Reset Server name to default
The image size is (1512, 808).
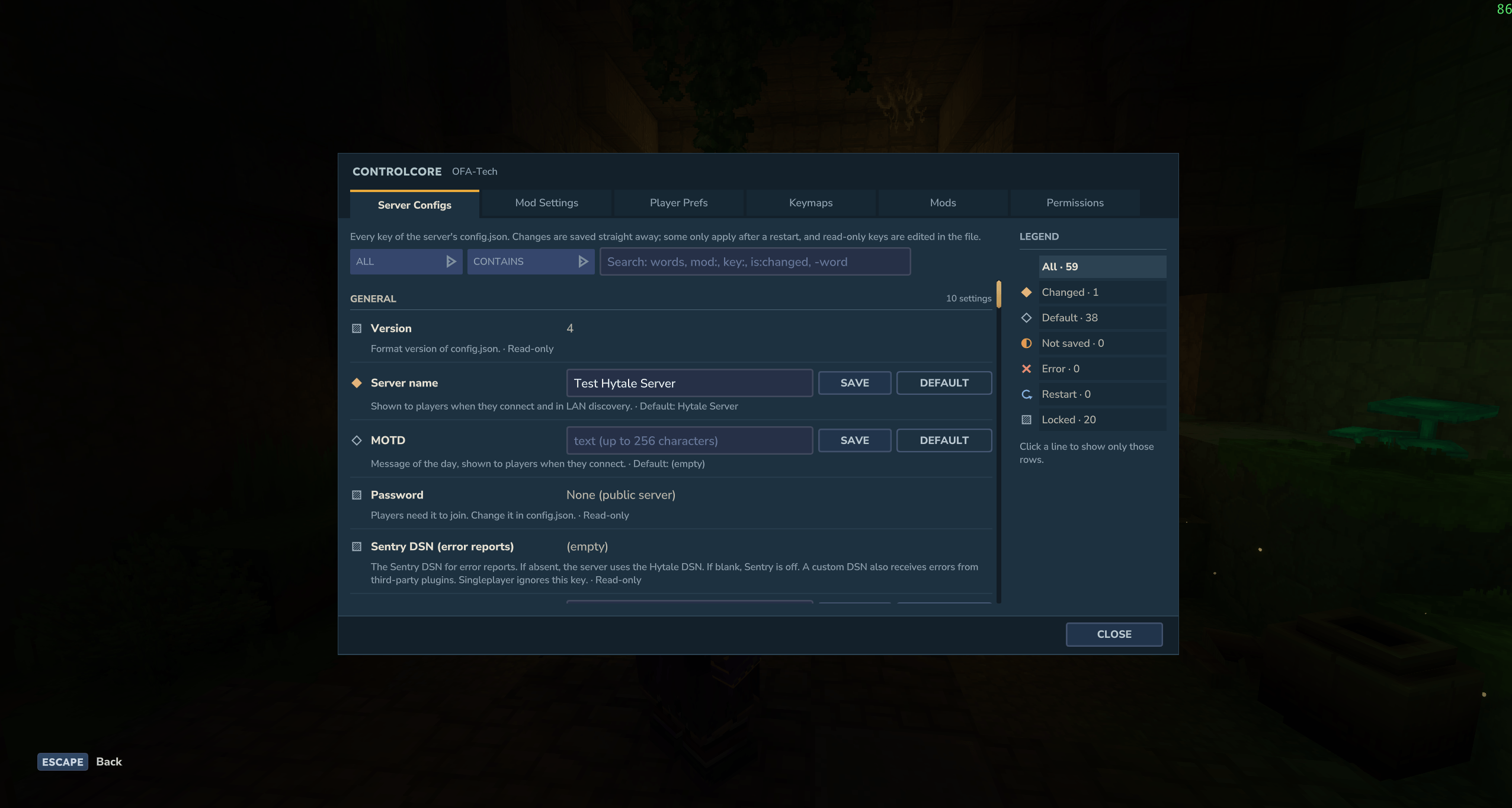click(x=944, y=383)
